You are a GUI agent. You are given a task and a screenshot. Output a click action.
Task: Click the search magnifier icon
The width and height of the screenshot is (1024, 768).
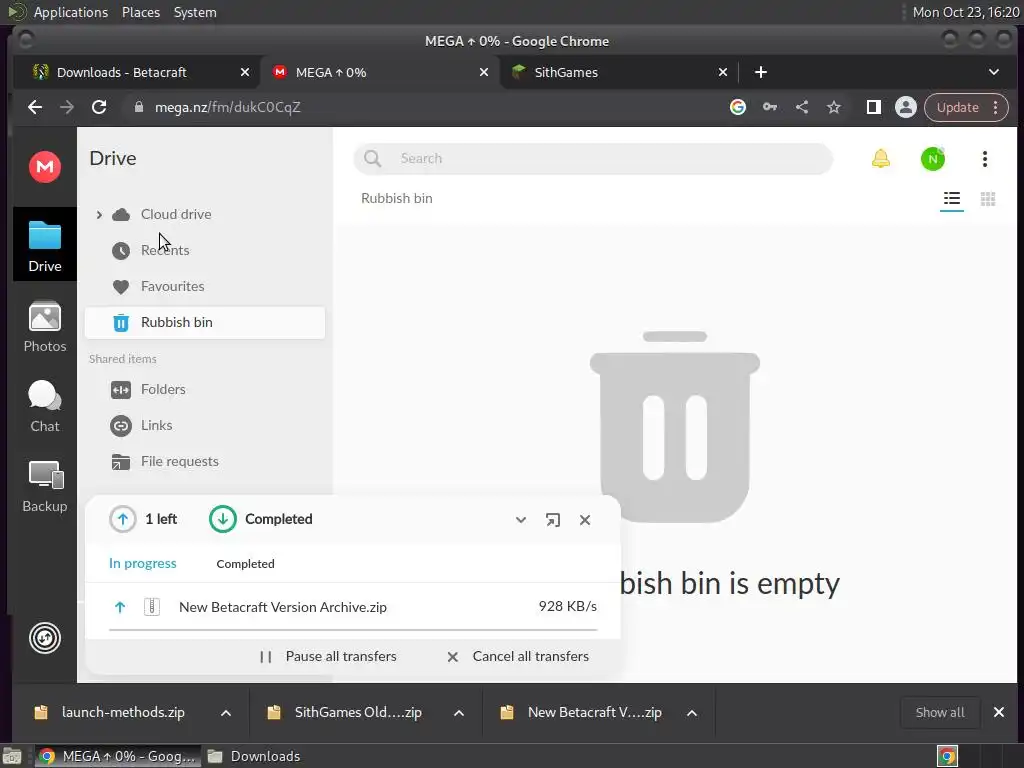[x=372, y=159]
